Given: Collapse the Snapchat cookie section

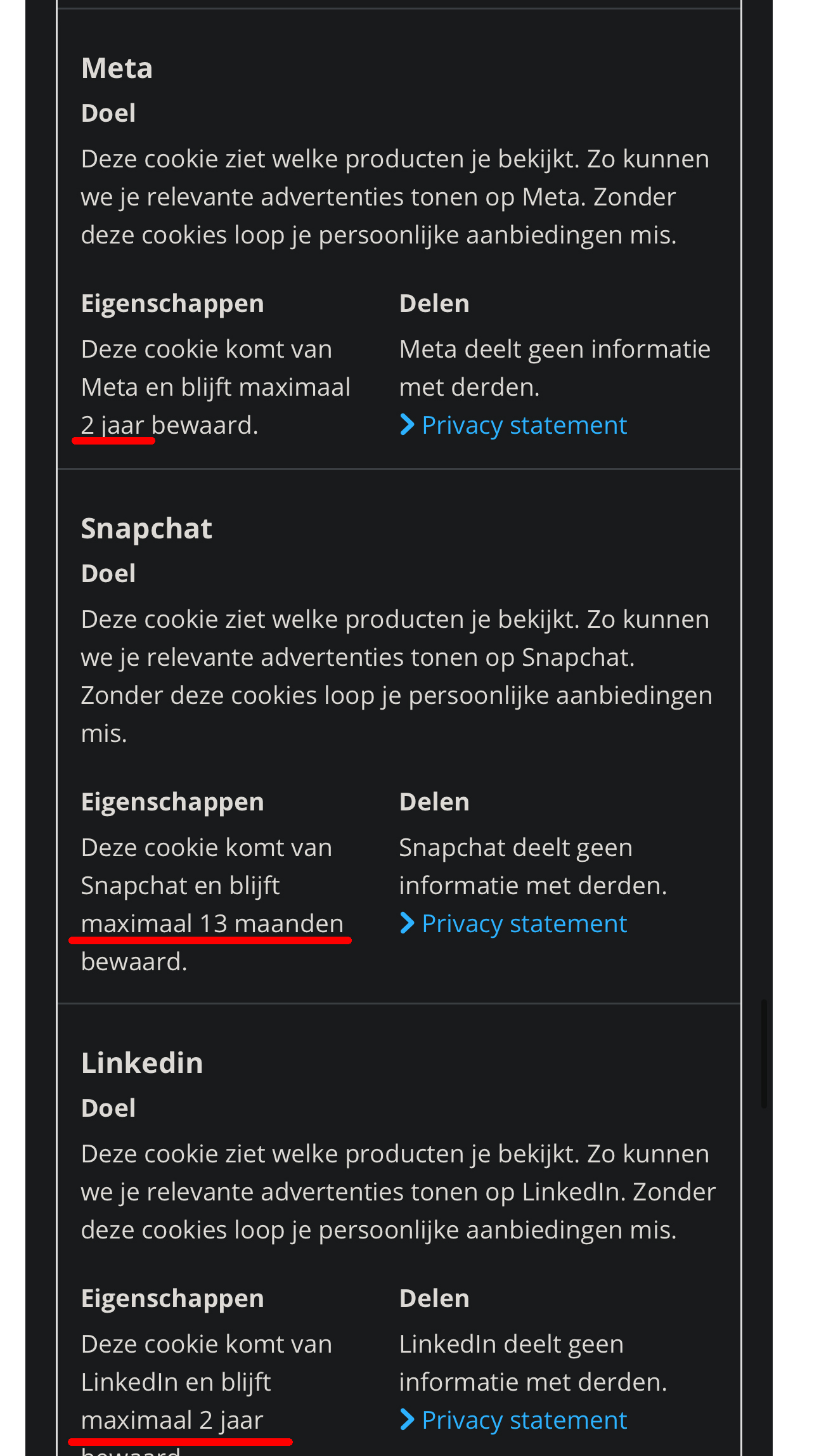Looking at the screenshot, I should tap(146, 527).
